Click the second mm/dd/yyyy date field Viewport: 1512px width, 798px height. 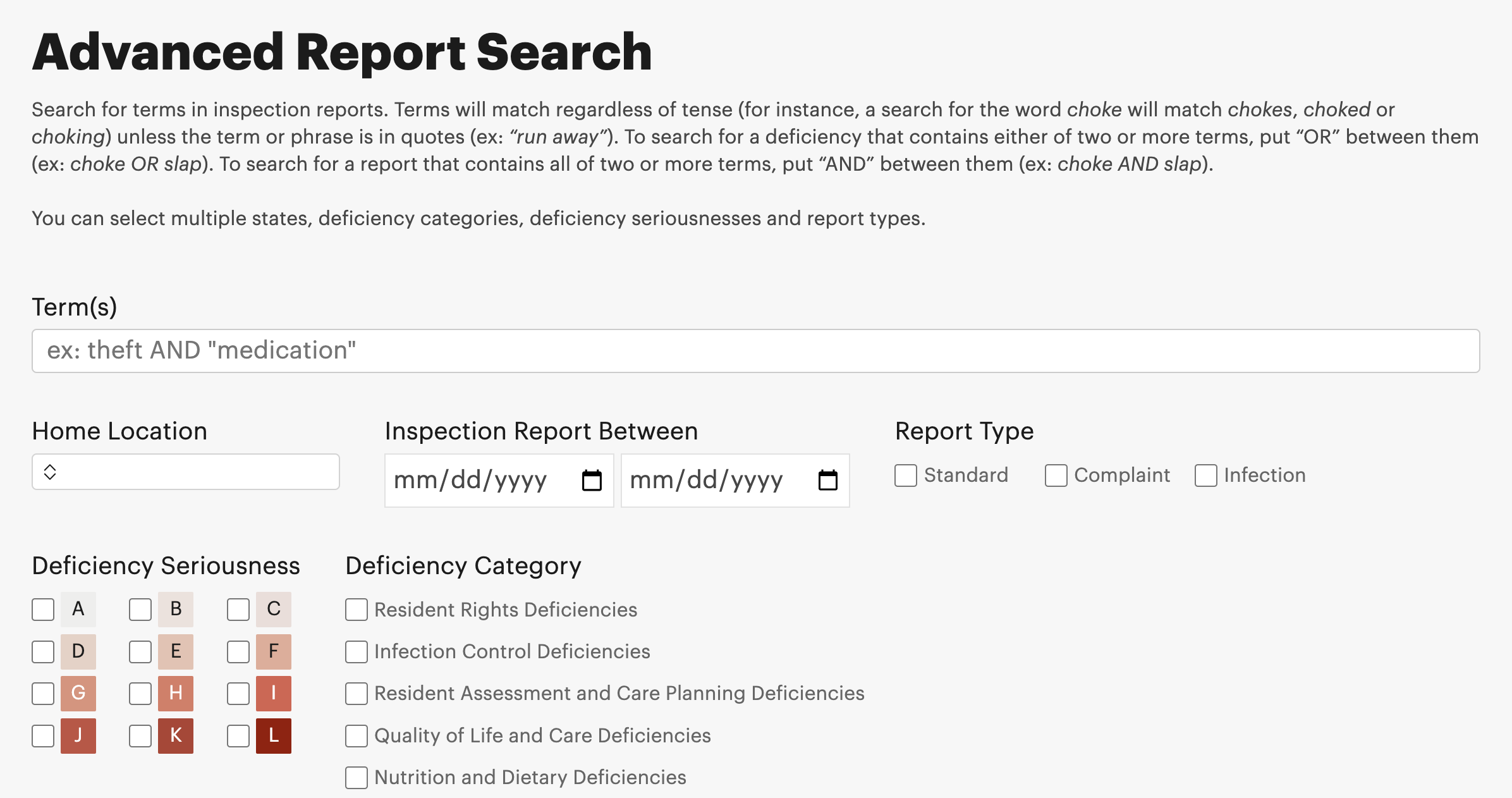click(707, 481)
